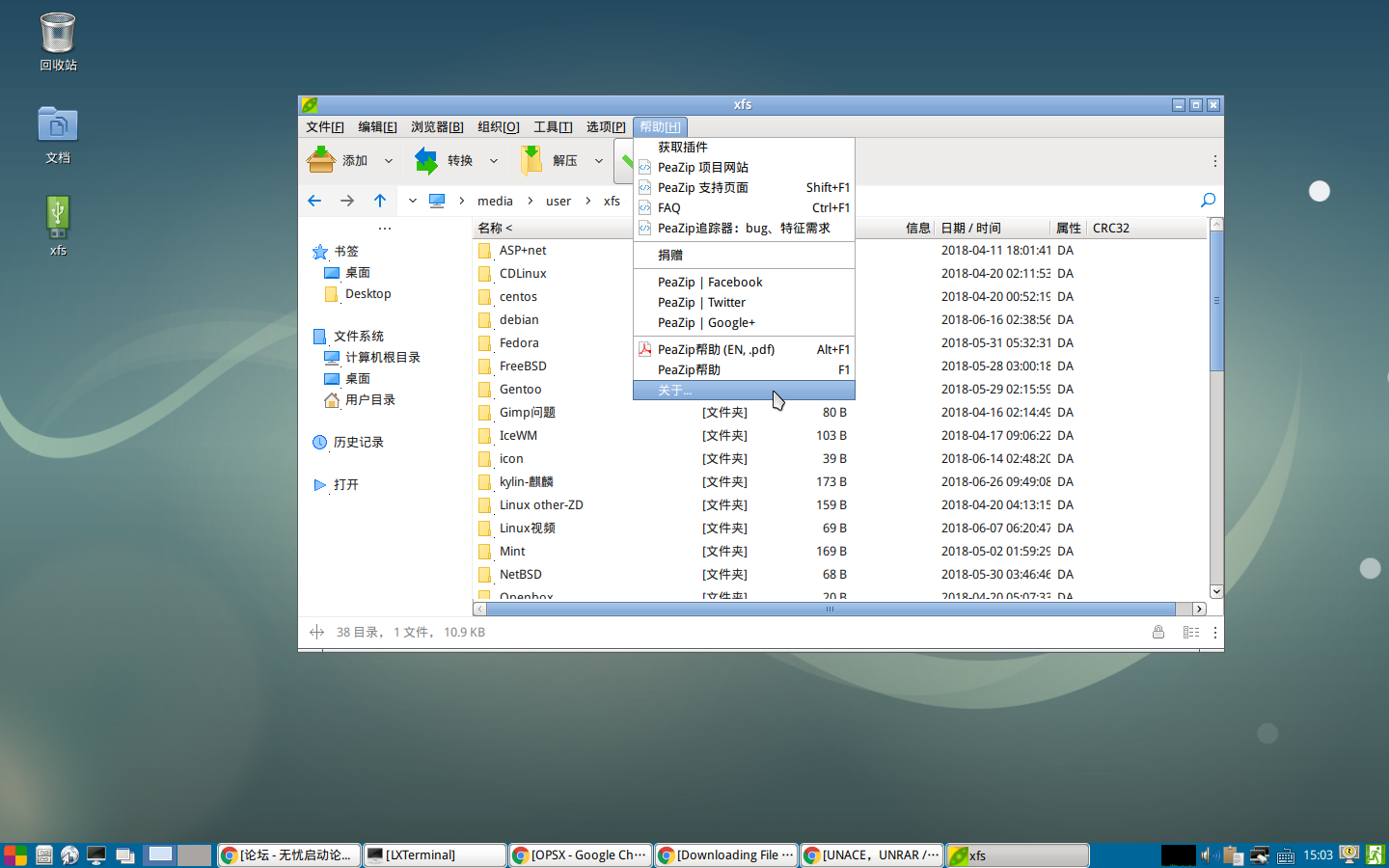Open the taskbar start menu icon
This screenshot has height=868, width=1389.
coord(15,854)
